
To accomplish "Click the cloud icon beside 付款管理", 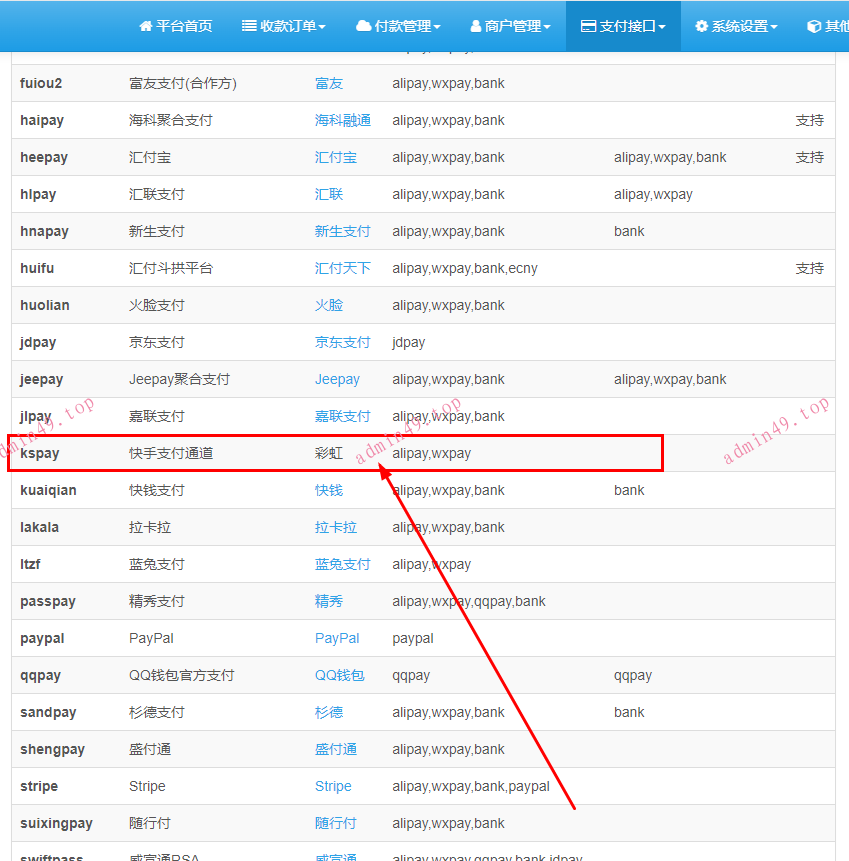I will (x=363, y=27).
